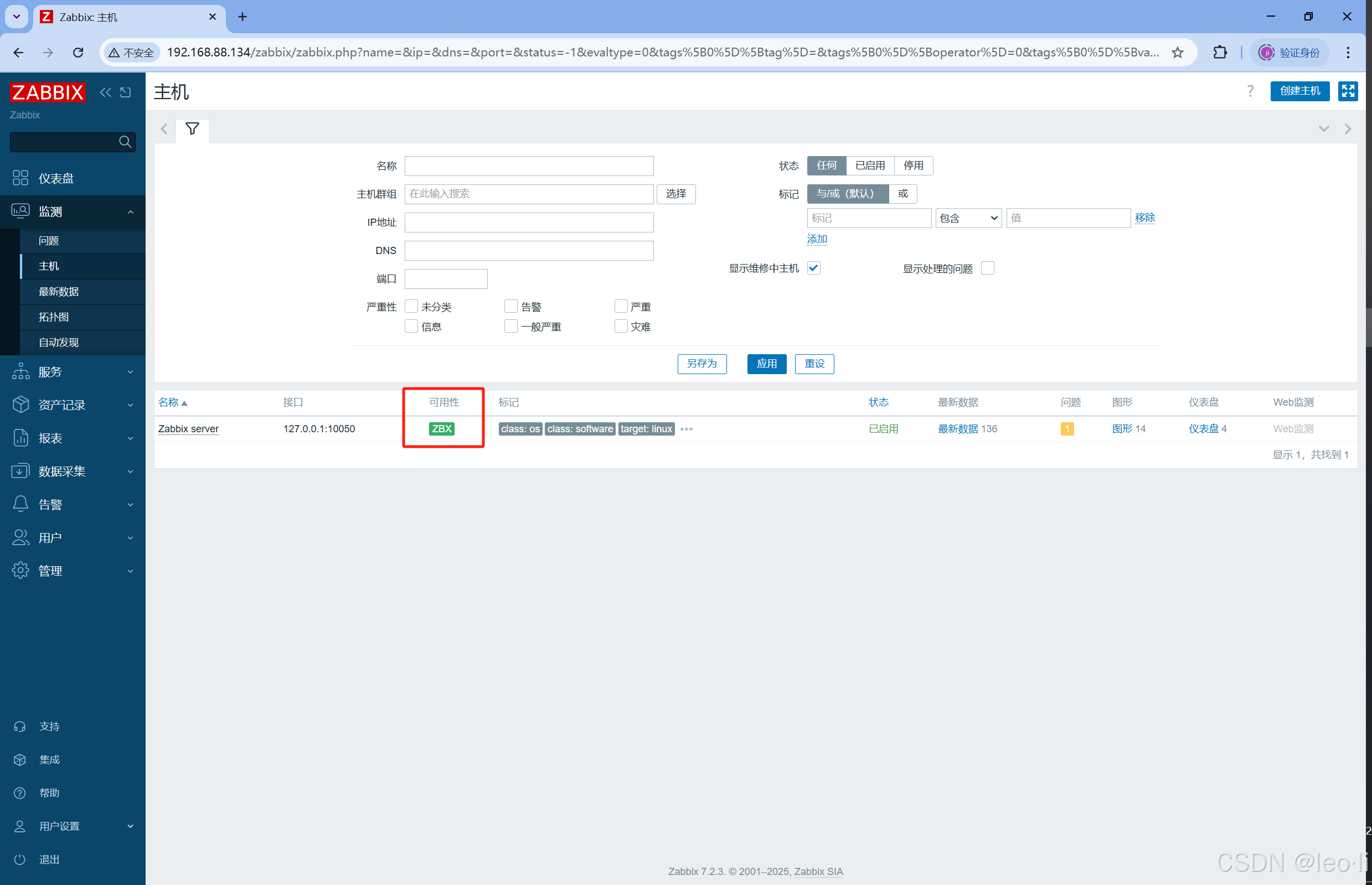Collapse the Zabbix sidebar with double-chevron icon

coord(105,92)
